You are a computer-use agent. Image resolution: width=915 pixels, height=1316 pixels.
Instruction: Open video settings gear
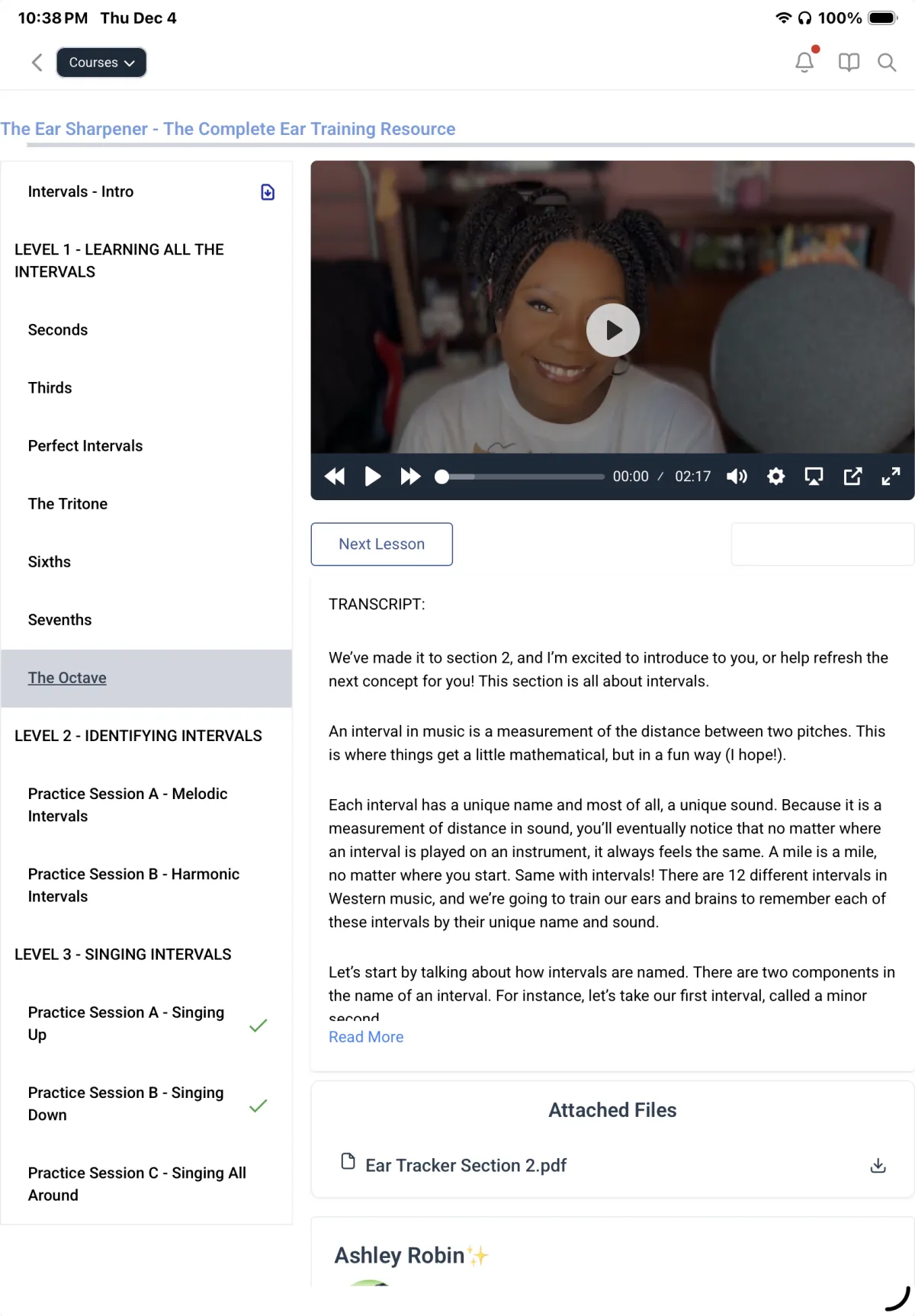(x=775, y=477)
